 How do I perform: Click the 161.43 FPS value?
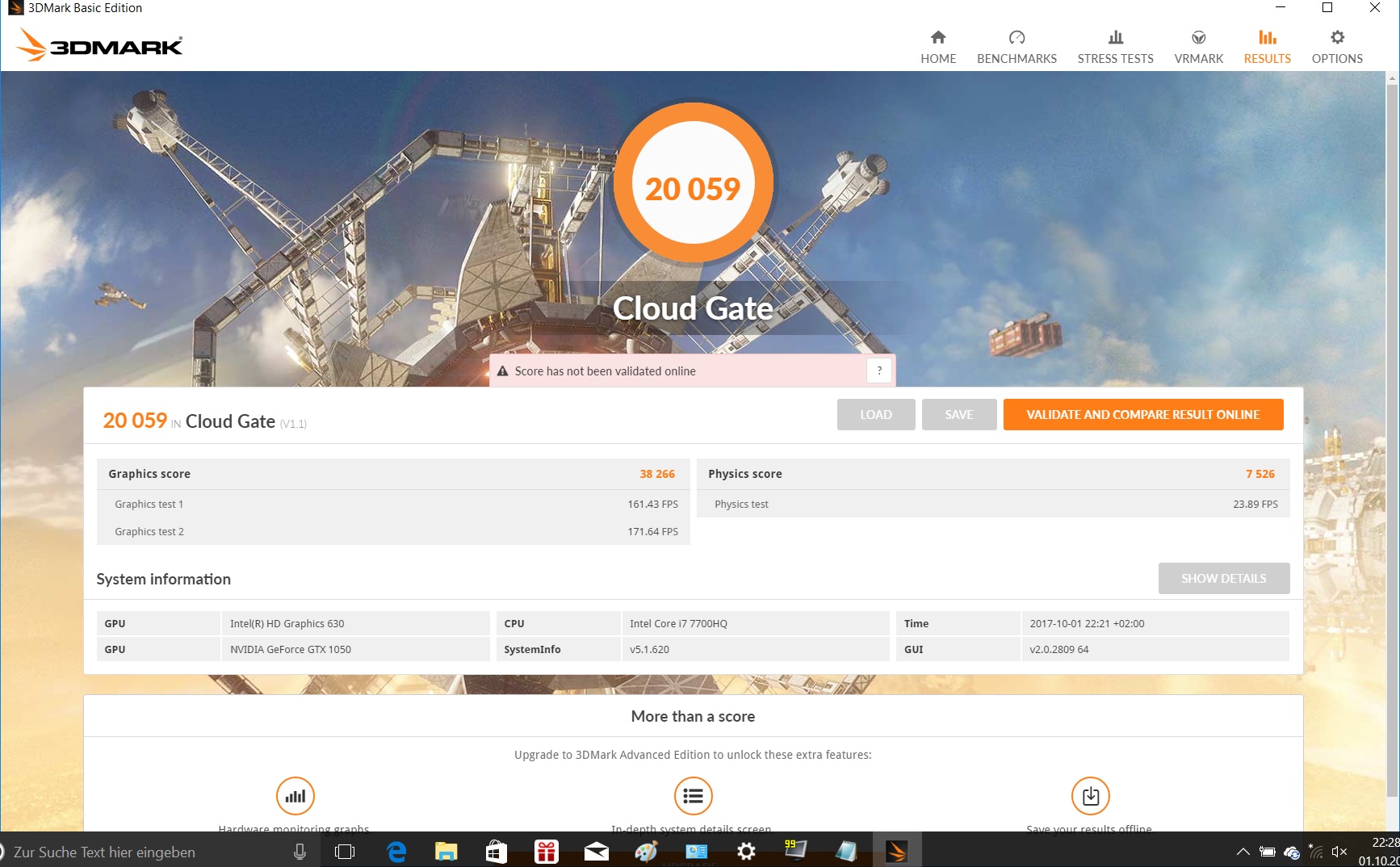(652, 504)
